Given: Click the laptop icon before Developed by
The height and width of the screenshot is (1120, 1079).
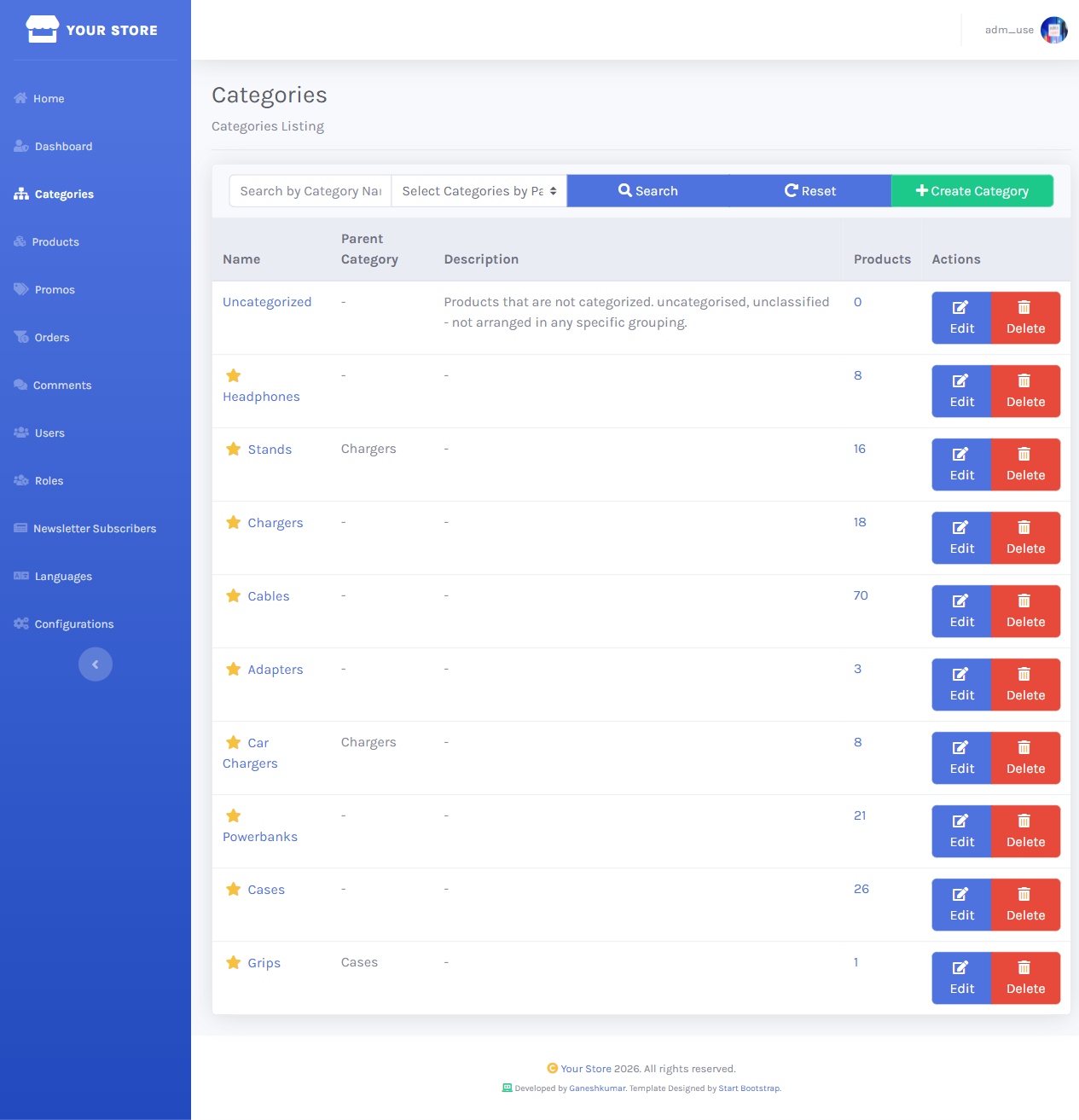Looking at the screenshot, I should coord(508,1088).
